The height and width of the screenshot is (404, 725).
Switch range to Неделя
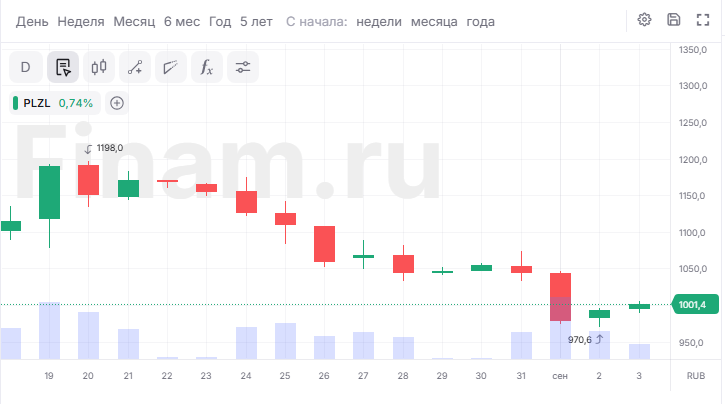(81, 22)
